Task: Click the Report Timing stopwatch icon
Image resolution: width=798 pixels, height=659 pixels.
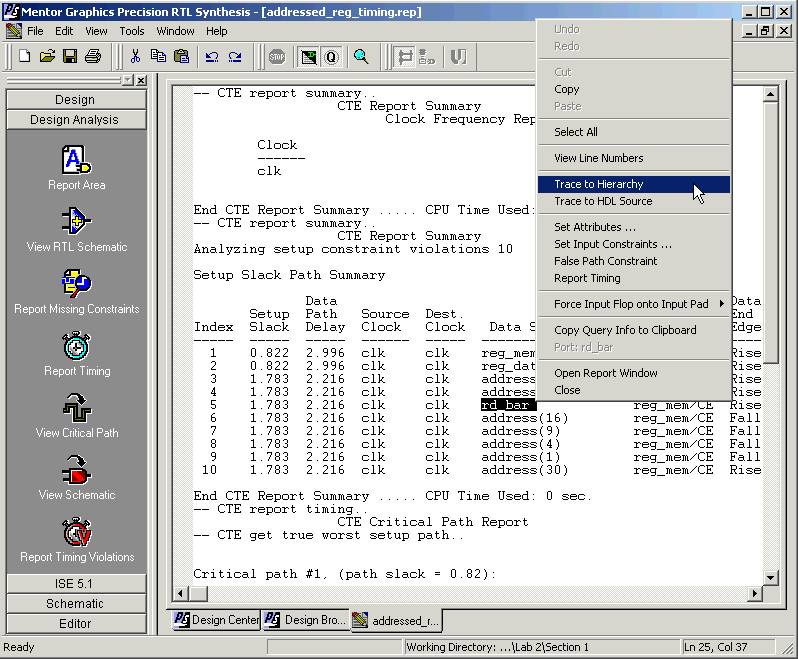Action: tap(76, 347)
